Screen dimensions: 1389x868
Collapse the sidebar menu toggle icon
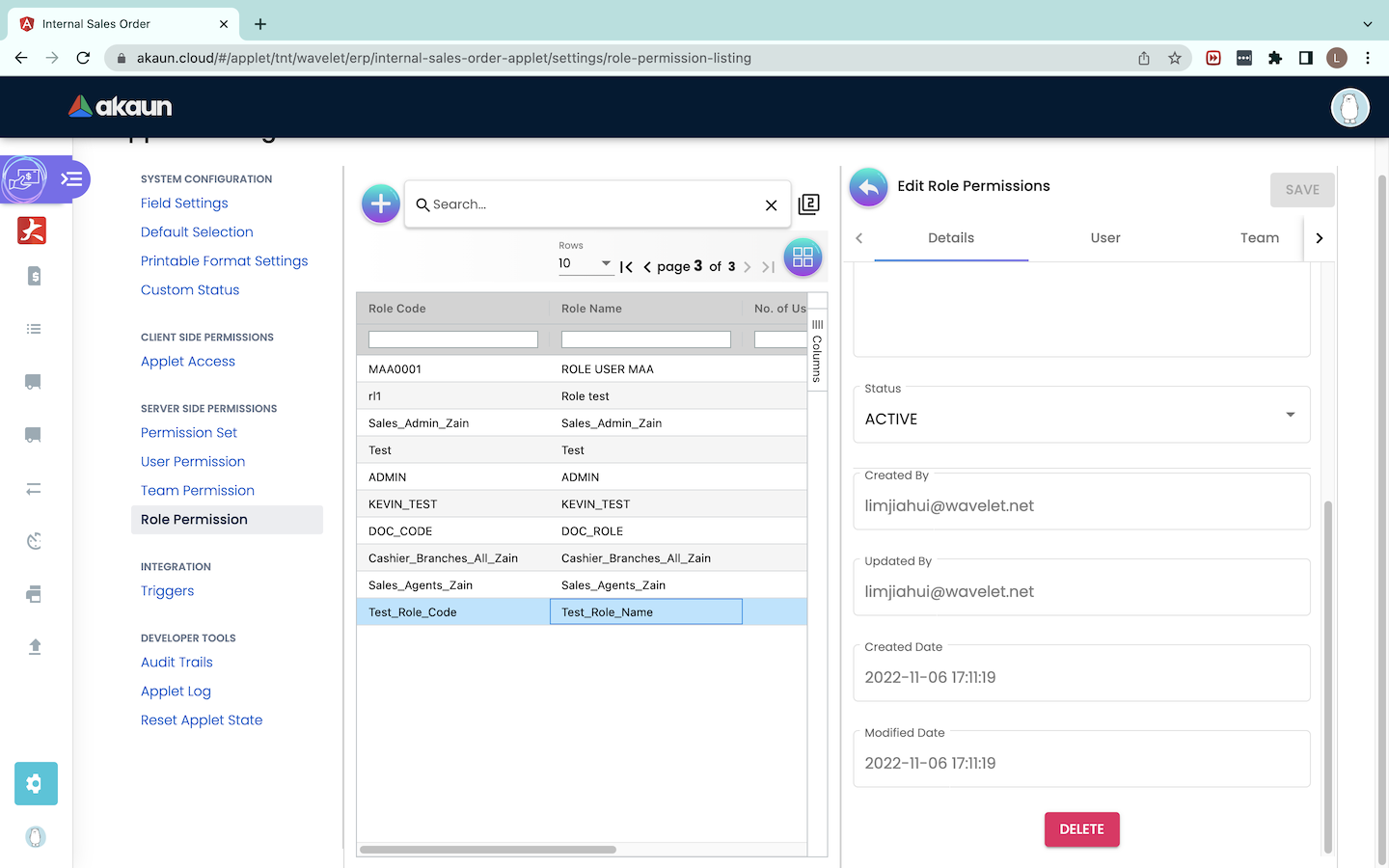pos(71,179)
